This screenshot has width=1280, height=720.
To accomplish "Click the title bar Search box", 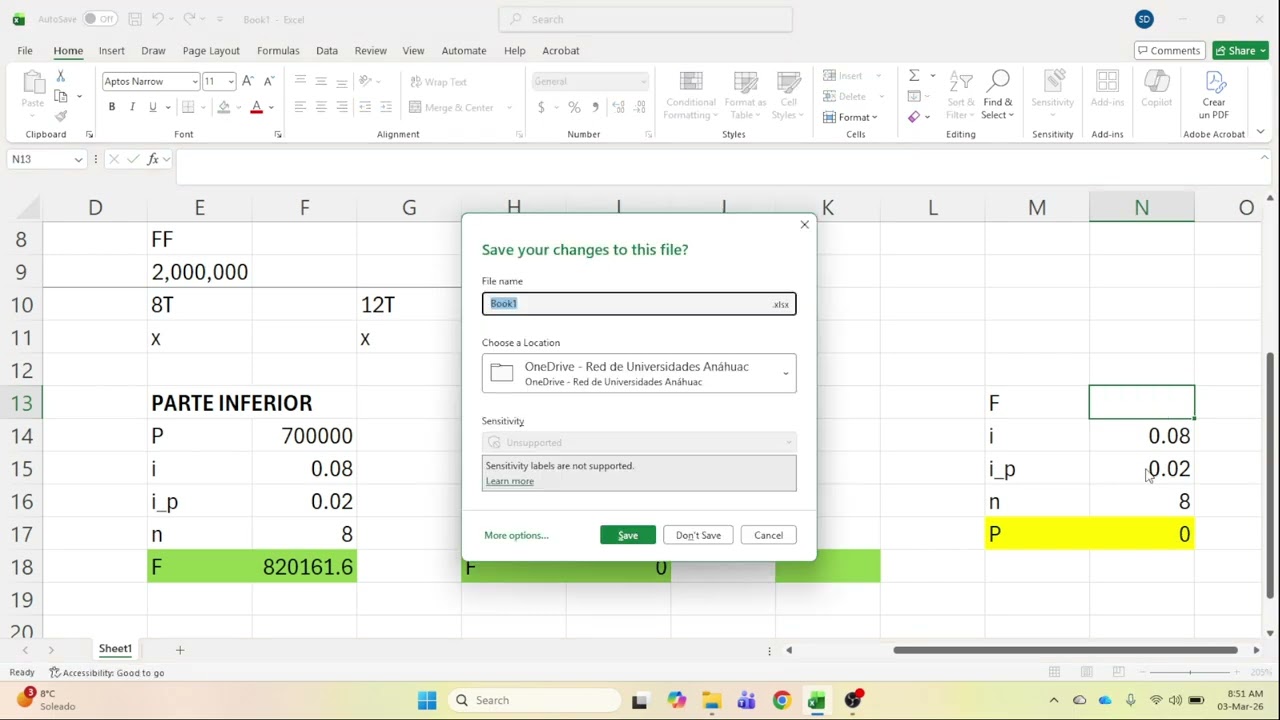I will [645, 19].
